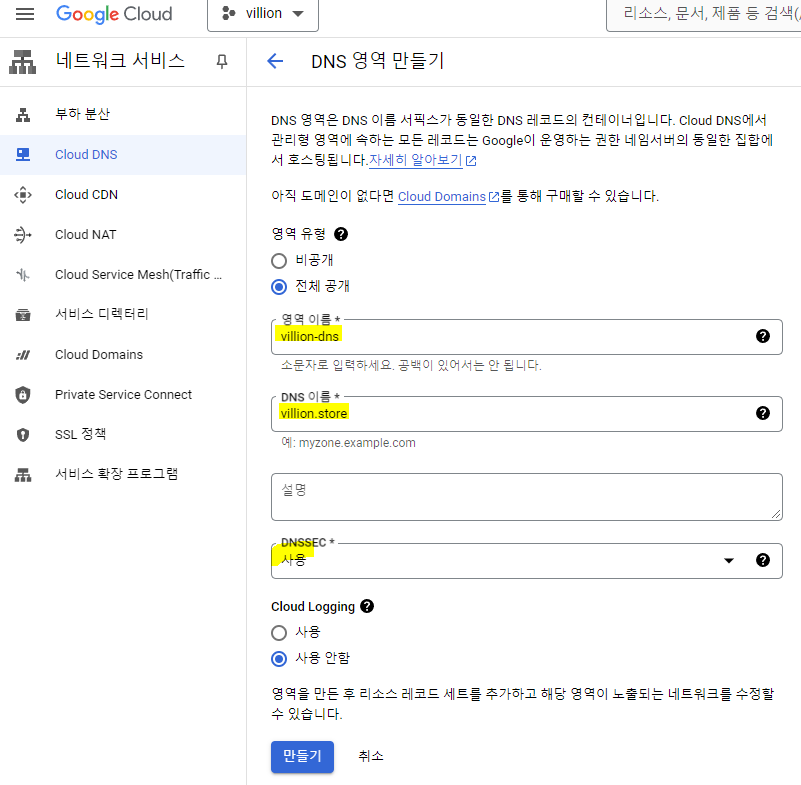Select the 전체 공개 zone type radio
Screen dimensions: 801x785
pyautogui.click(x=279, y=287)
